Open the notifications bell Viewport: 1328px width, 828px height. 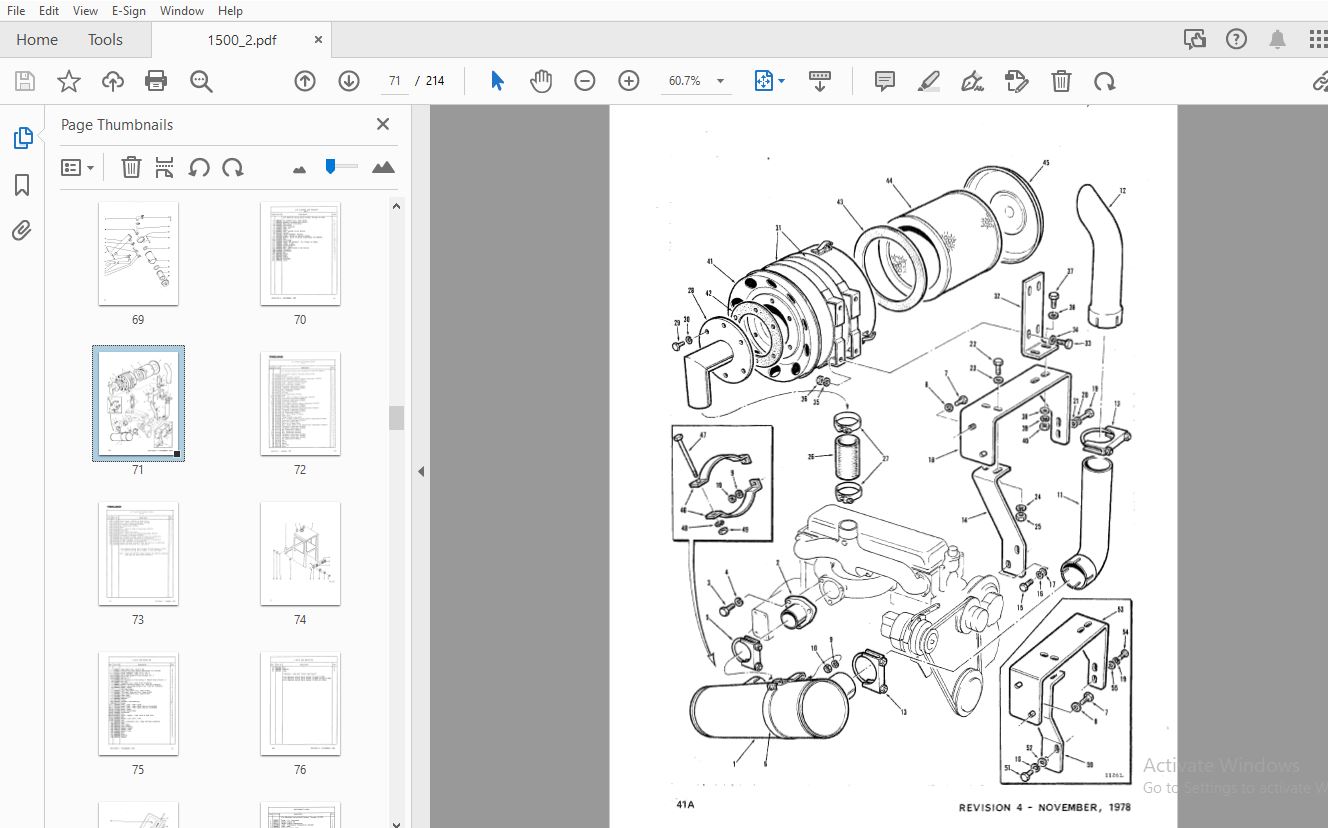(1277, 40)
